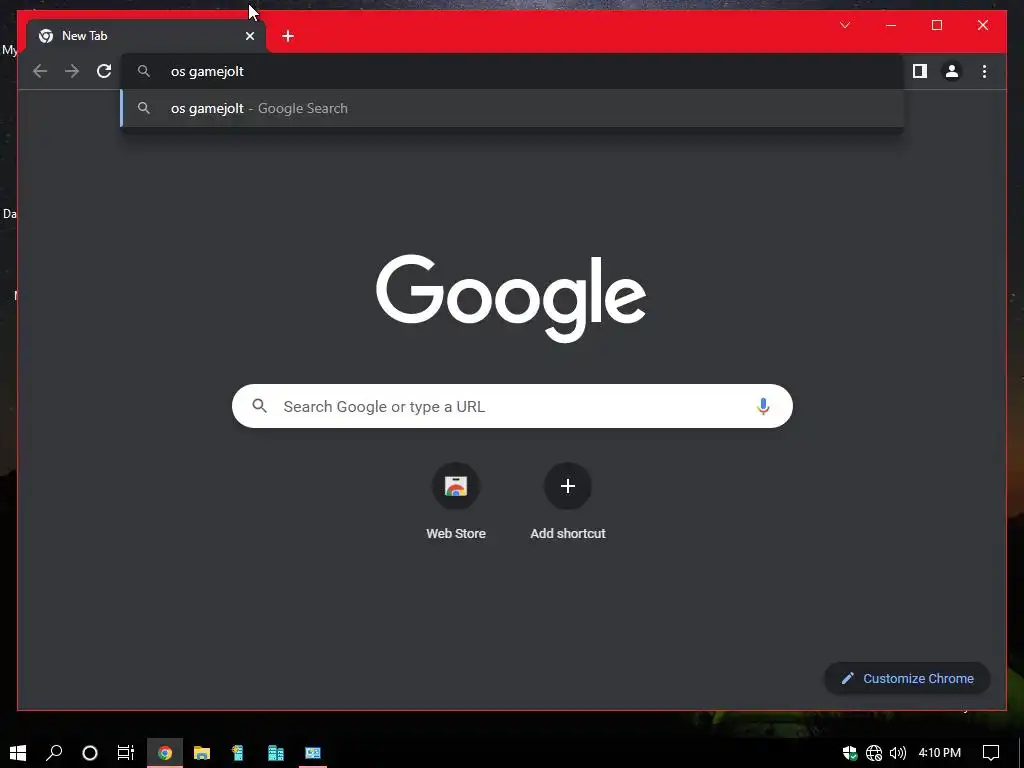
Task: Open the notification center
Action: 991,753
